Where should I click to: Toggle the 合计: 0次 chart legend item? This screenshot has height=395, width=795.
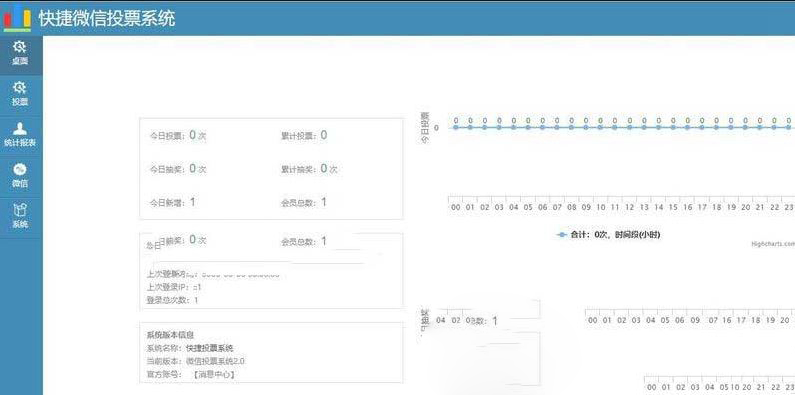coord(608,235)
